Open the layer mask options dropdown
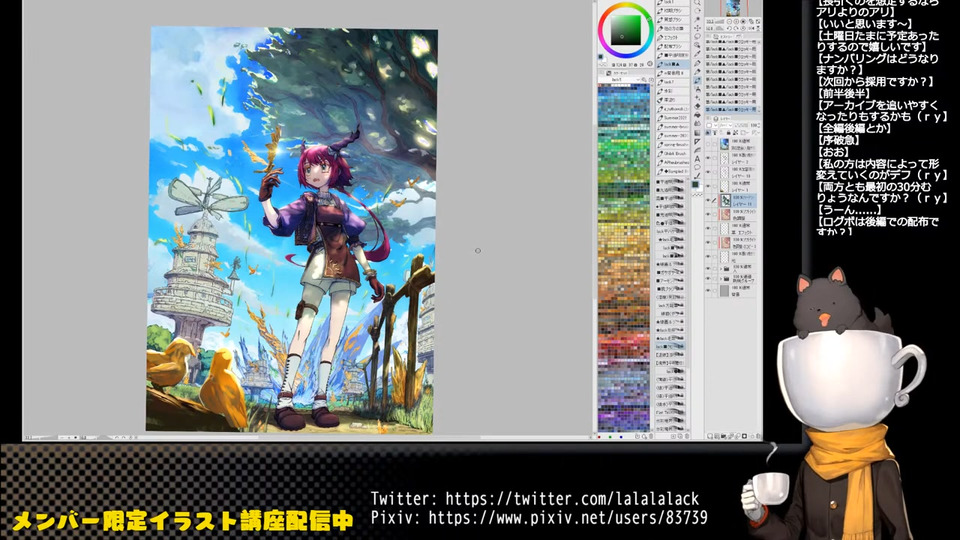 click(x=744, y=132)
